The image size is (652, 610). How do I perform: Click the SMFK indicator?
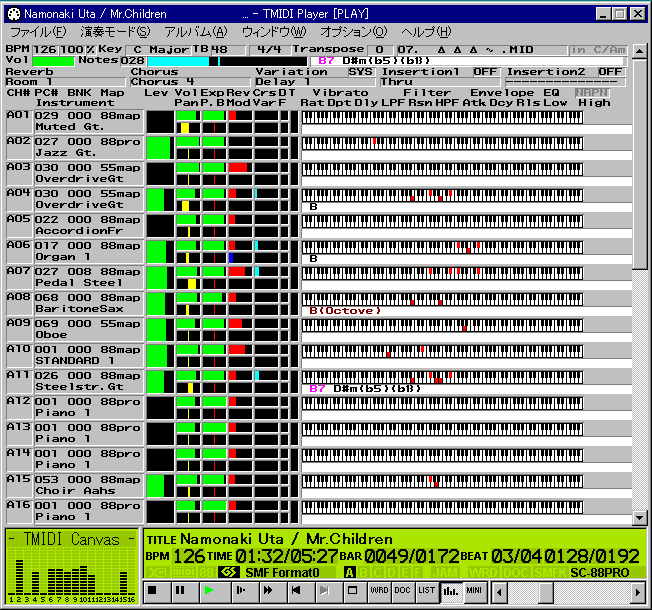click(x=551, y=573)
